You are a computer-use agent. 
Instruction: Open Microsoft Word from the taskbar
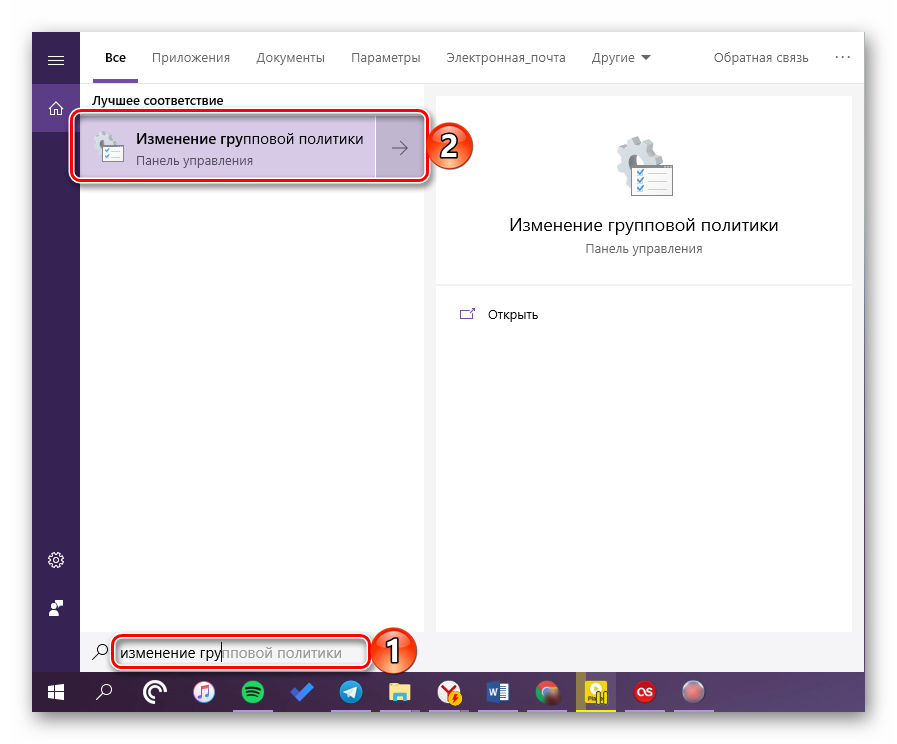point(497,691)
